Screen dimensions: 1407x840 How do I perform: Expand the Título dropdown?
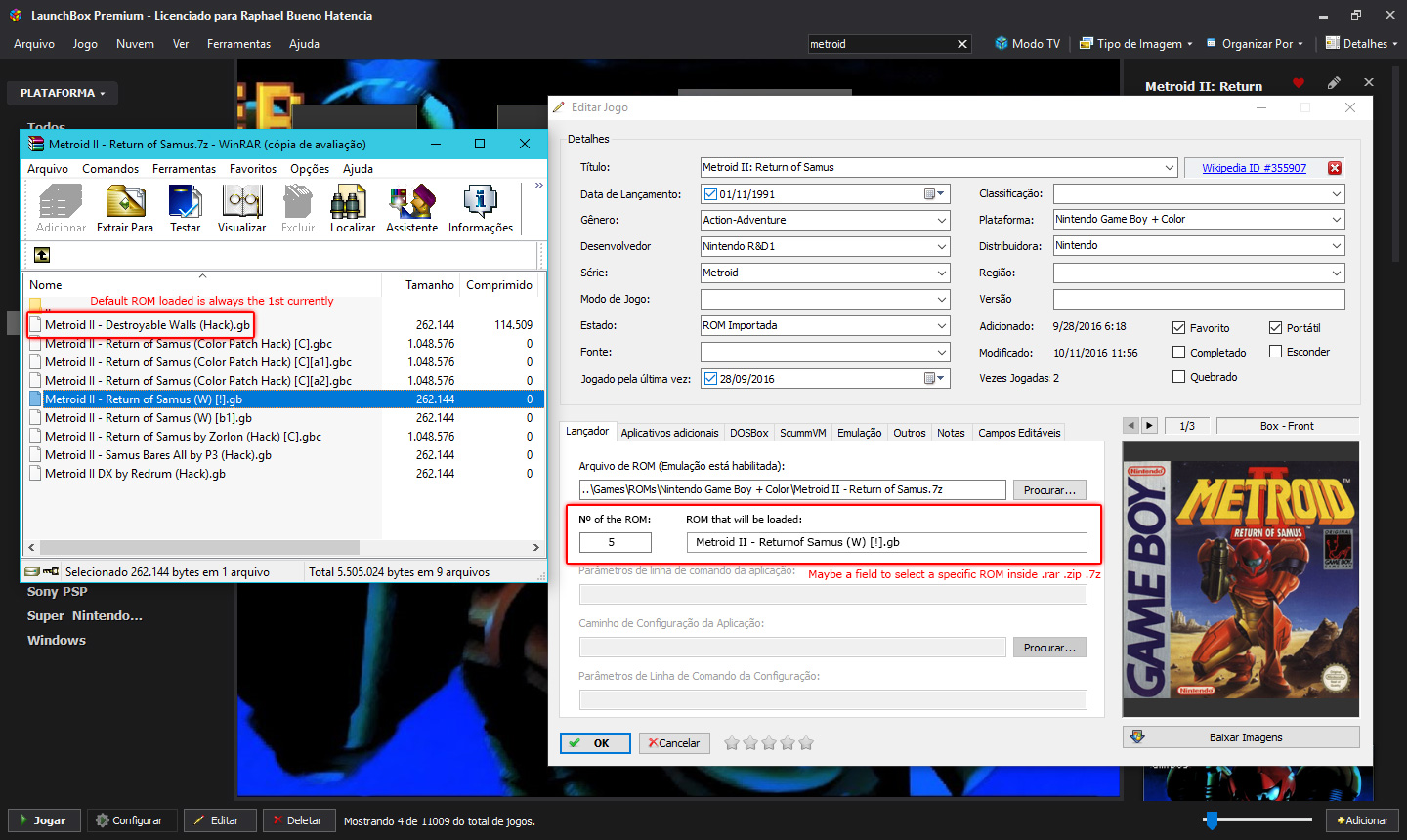pyautogui.click(x=1169, y=168)
